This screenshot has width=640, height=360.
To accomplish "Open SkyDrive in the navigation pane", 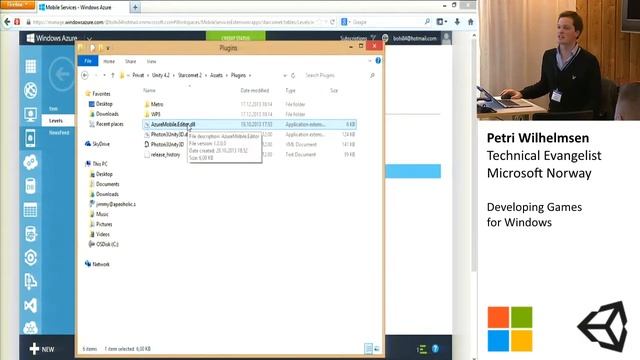I will (100, 144).
